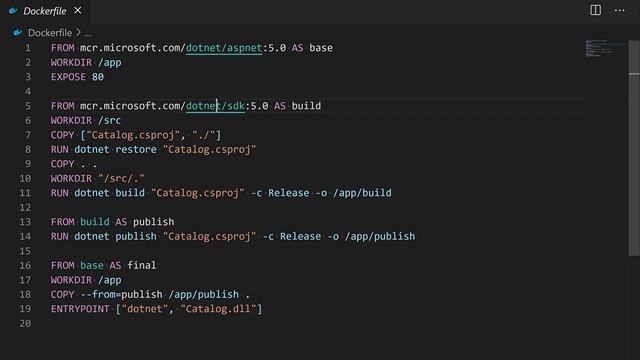This screenshot has width=640, height=360.
Task: Click line number 1 in gutter
Action: pos(28,48)
